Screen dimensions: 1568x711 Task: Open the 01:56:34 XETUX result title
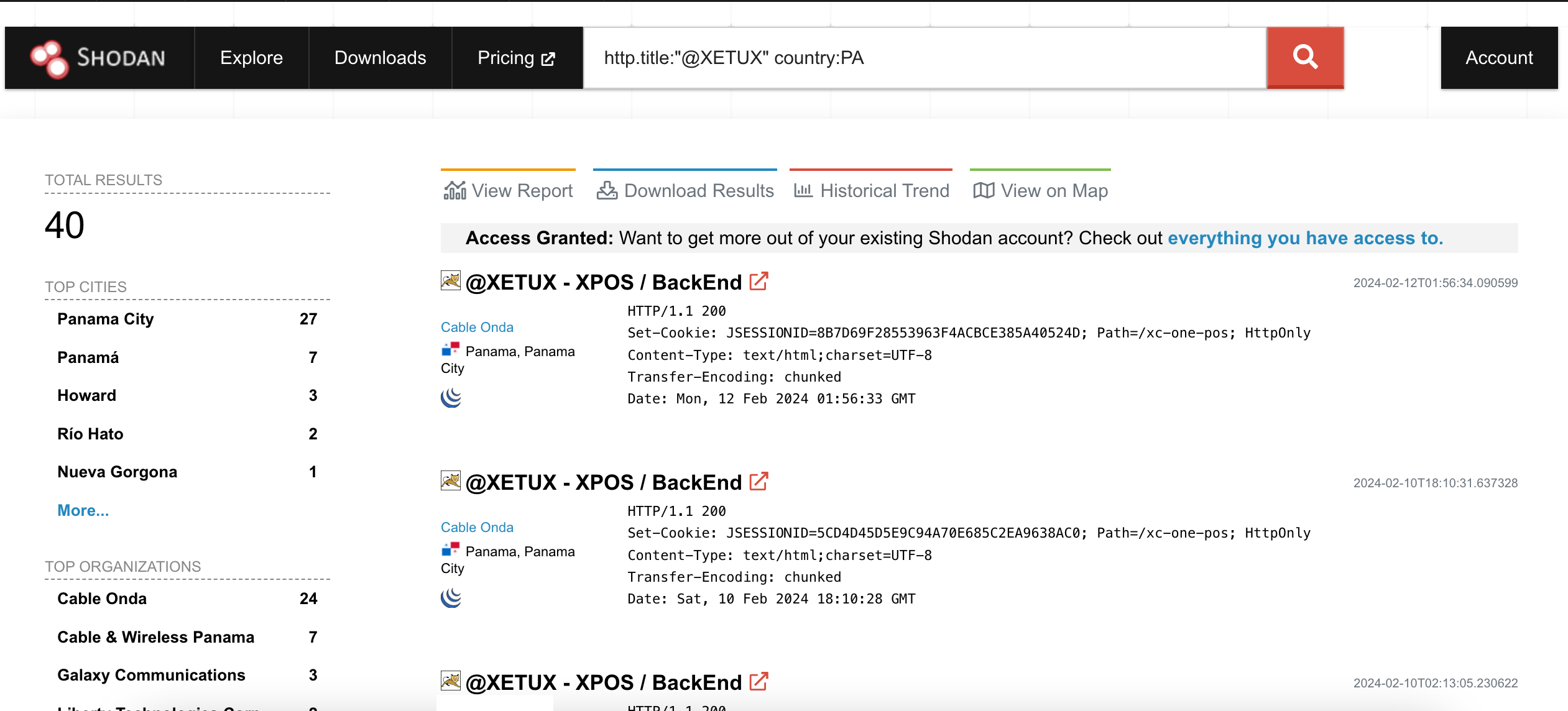[604, 282]
